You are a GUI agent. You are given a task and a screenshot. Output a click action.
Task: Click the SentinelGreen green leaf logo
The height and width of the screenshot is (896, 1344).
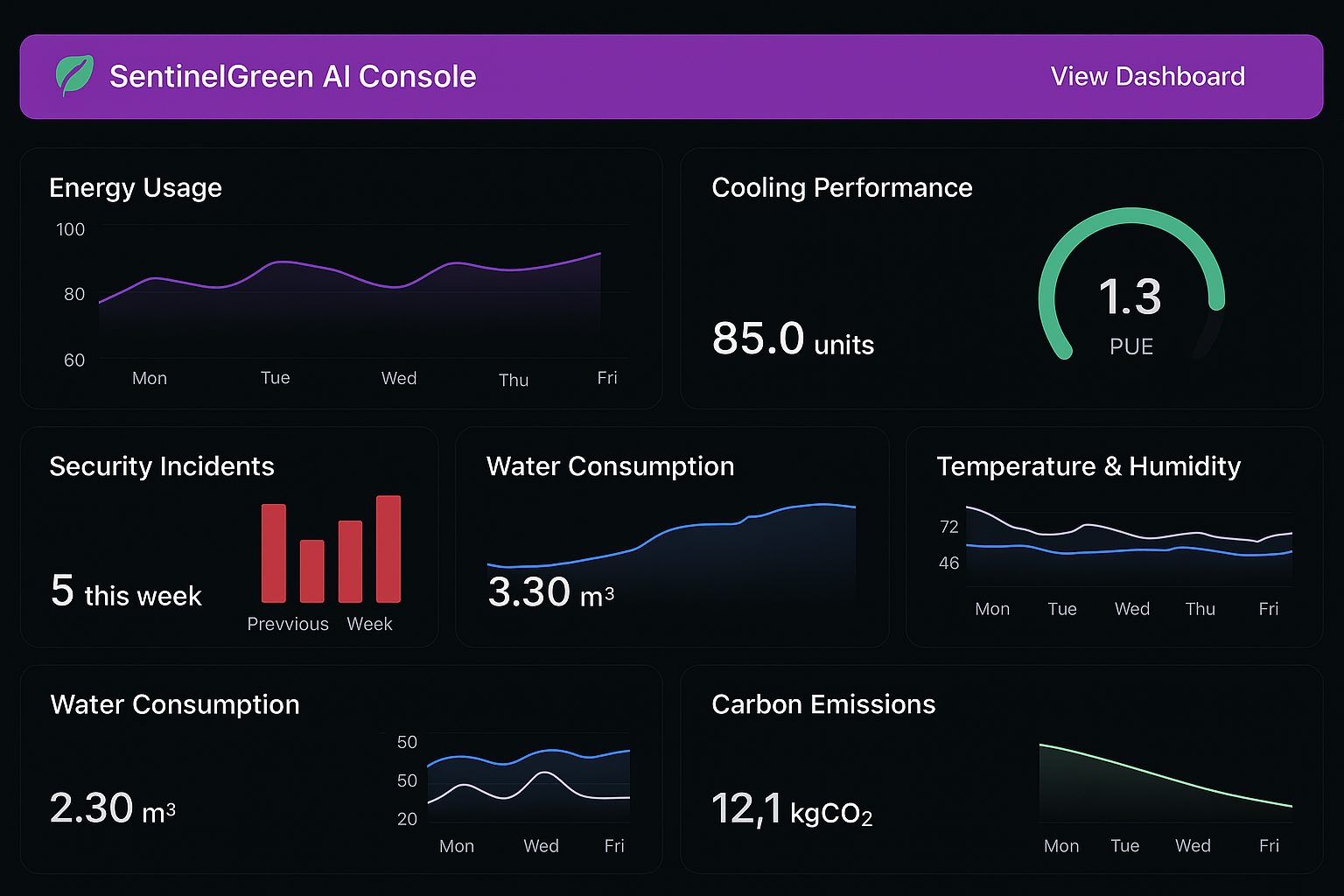[x=74, y=75]
